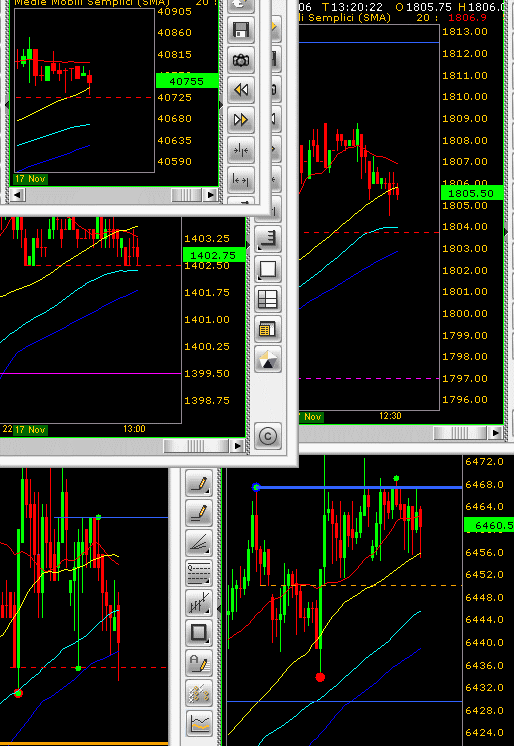Select the Fibonacci retracement levels tool
This screenshot has height=746, width=514.
199,574
